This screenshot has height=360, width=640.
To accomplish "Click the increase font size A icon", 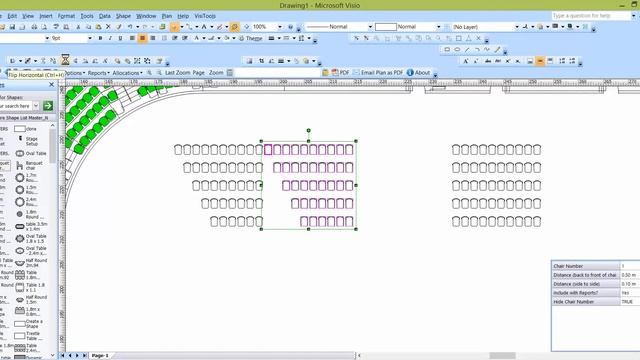I will click(x=466, y=61).
